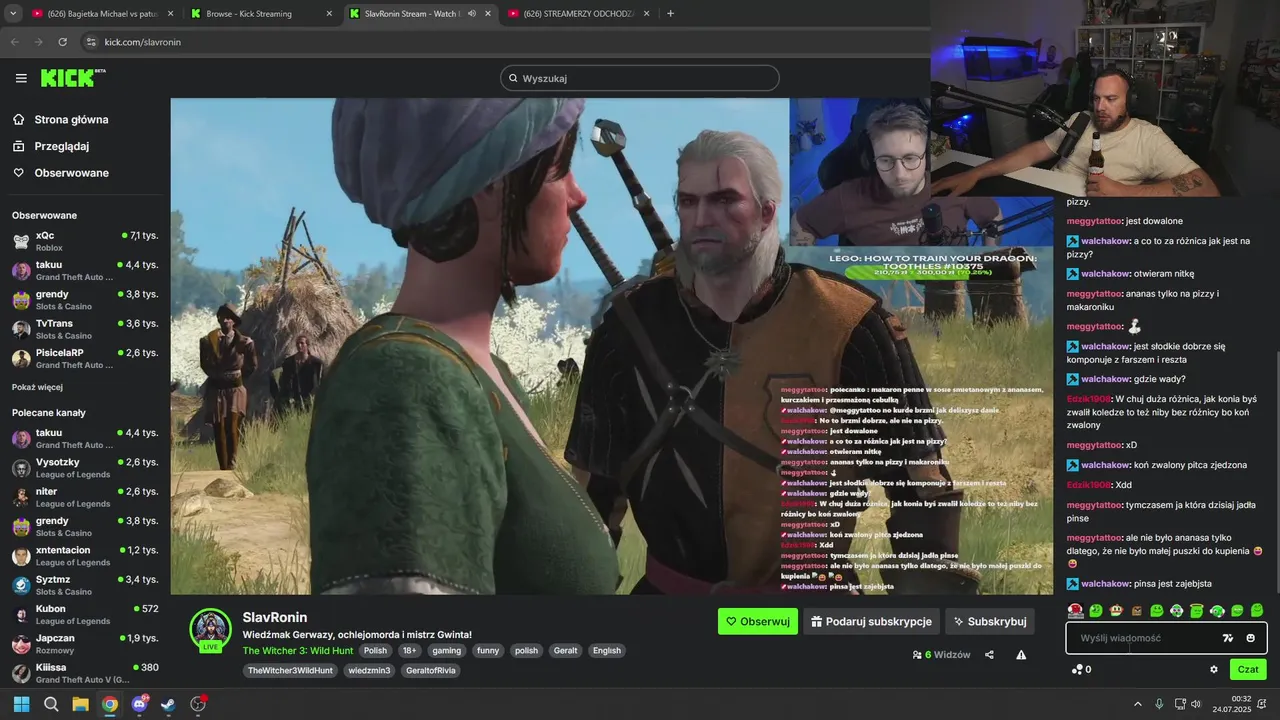Open Kiiissa recommended channel
Screen dimensions: 1280x720
click(x=85, y=672)
